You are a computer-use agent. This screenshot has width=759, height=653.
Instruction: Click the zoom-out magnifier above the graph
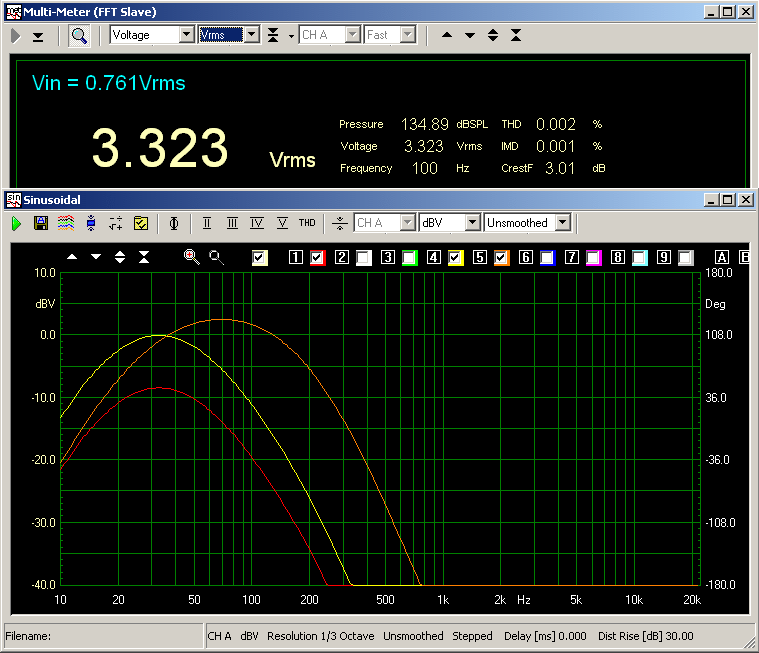tap(216, 257)
